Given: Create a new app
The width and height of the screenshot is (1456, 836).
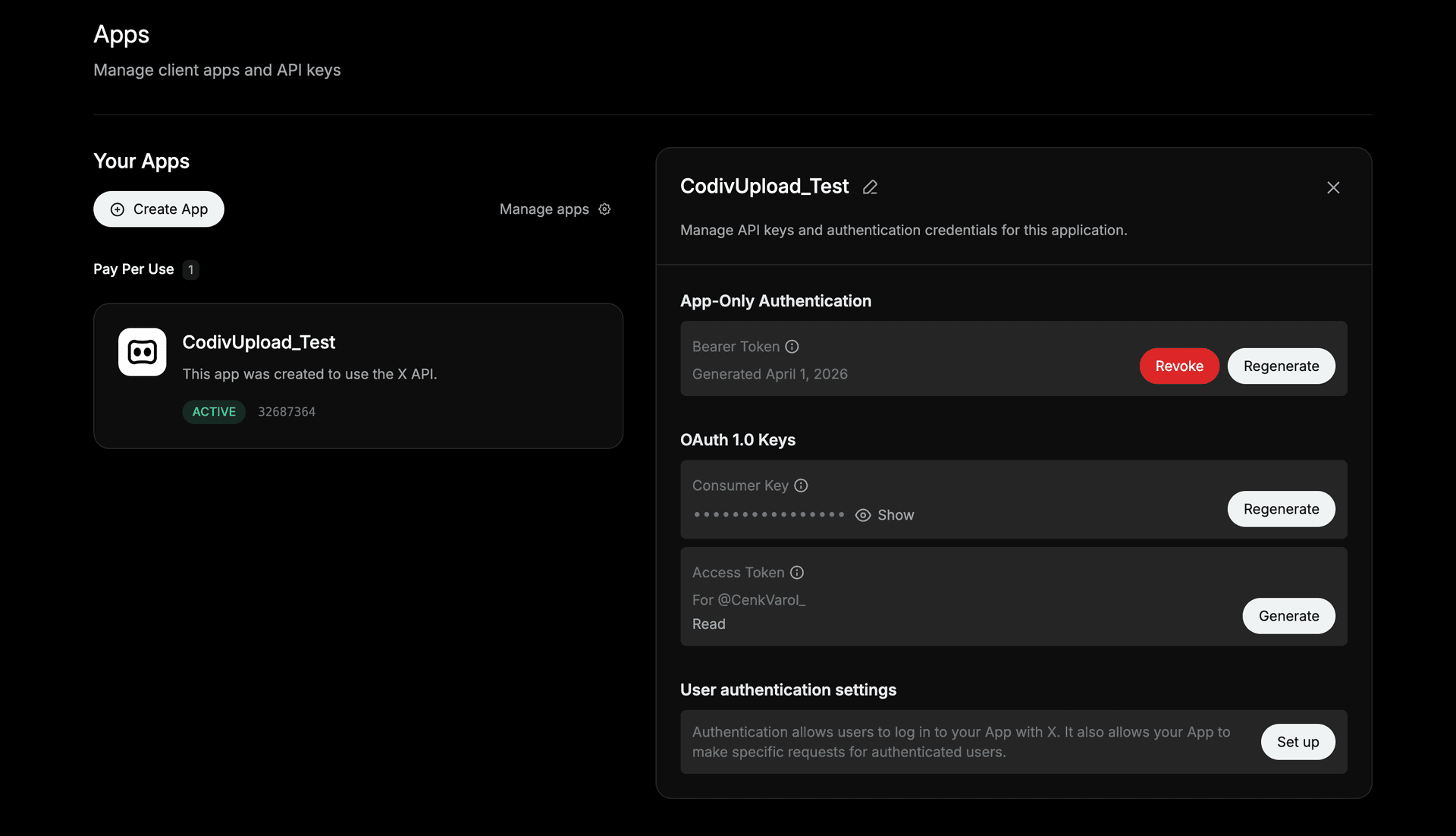Looking at the screenshot, I should point(158,209).
